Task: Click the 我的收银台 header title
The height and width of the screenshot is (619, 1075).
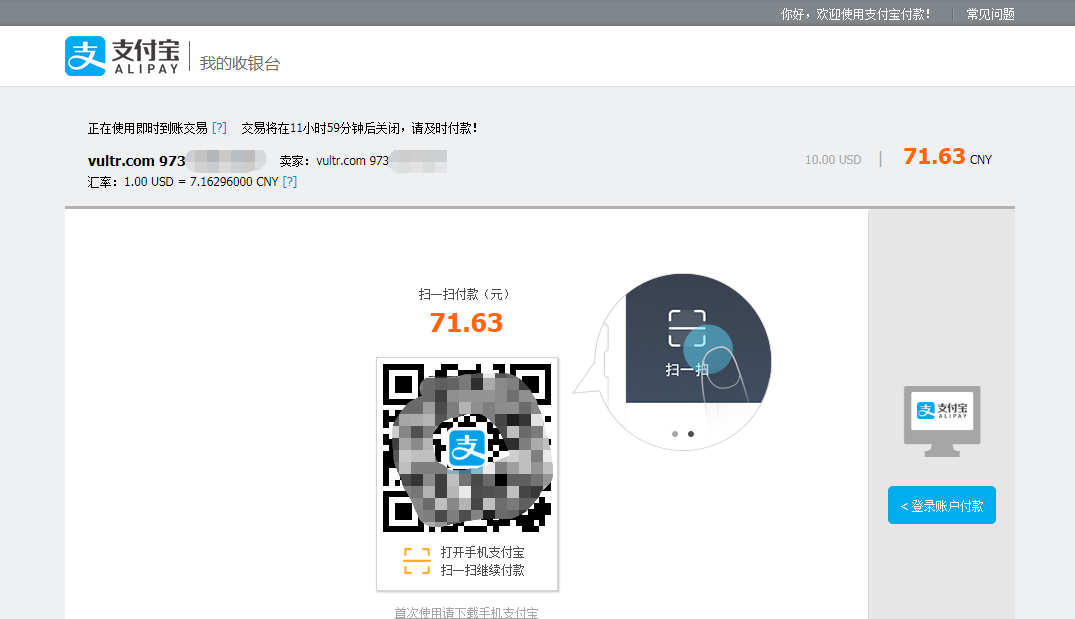Action: point(240,64)
